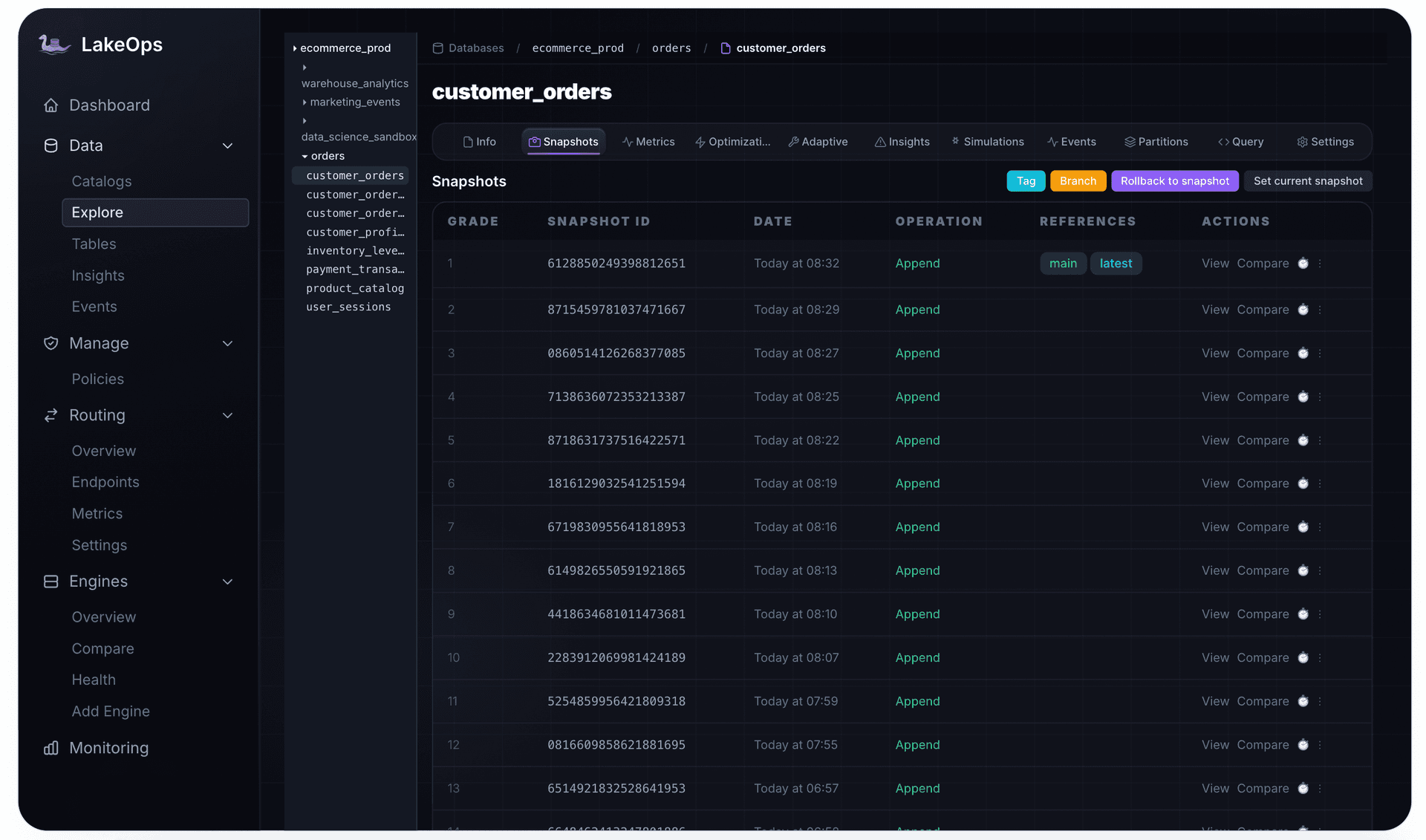1426x840 pixels.
Task: Open the Adaptive tab
Action: [x=818, y=142]
